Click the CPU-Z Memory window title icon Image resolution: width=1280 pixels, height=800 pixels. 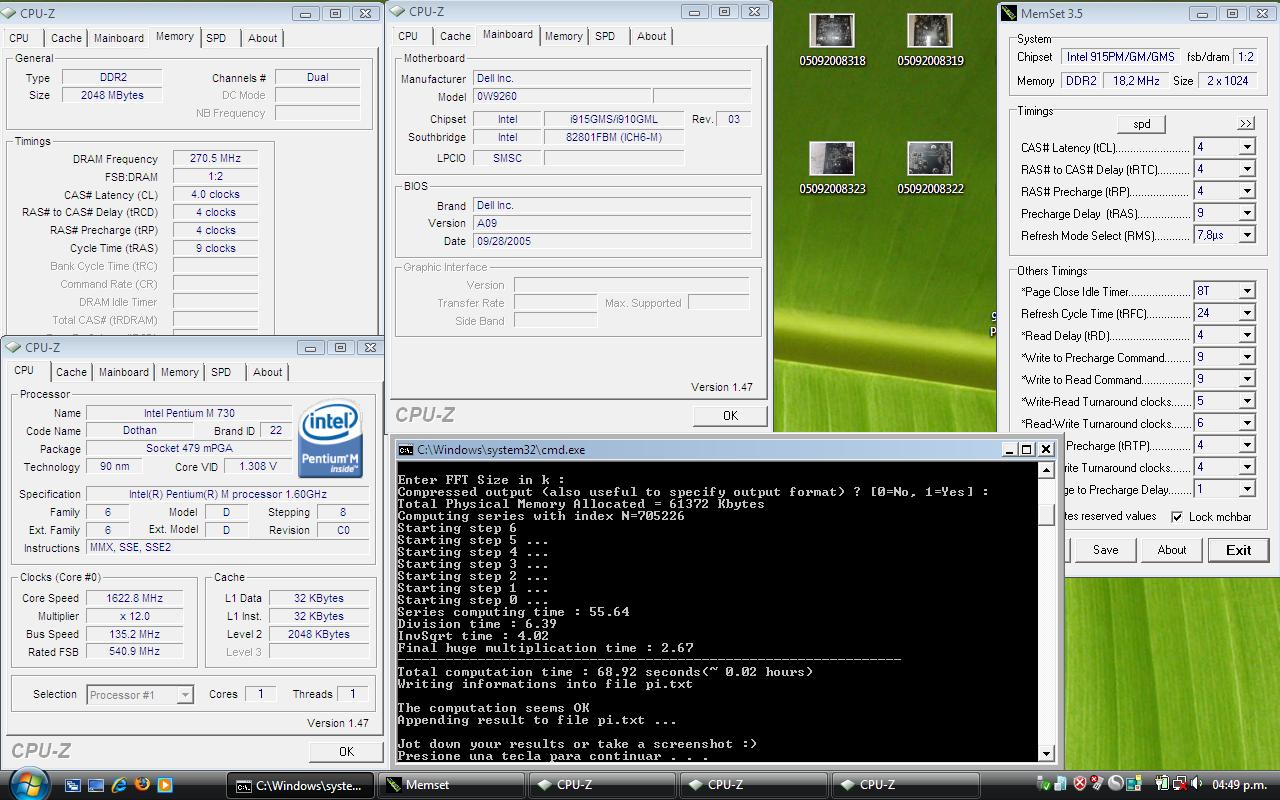[12, 13]
